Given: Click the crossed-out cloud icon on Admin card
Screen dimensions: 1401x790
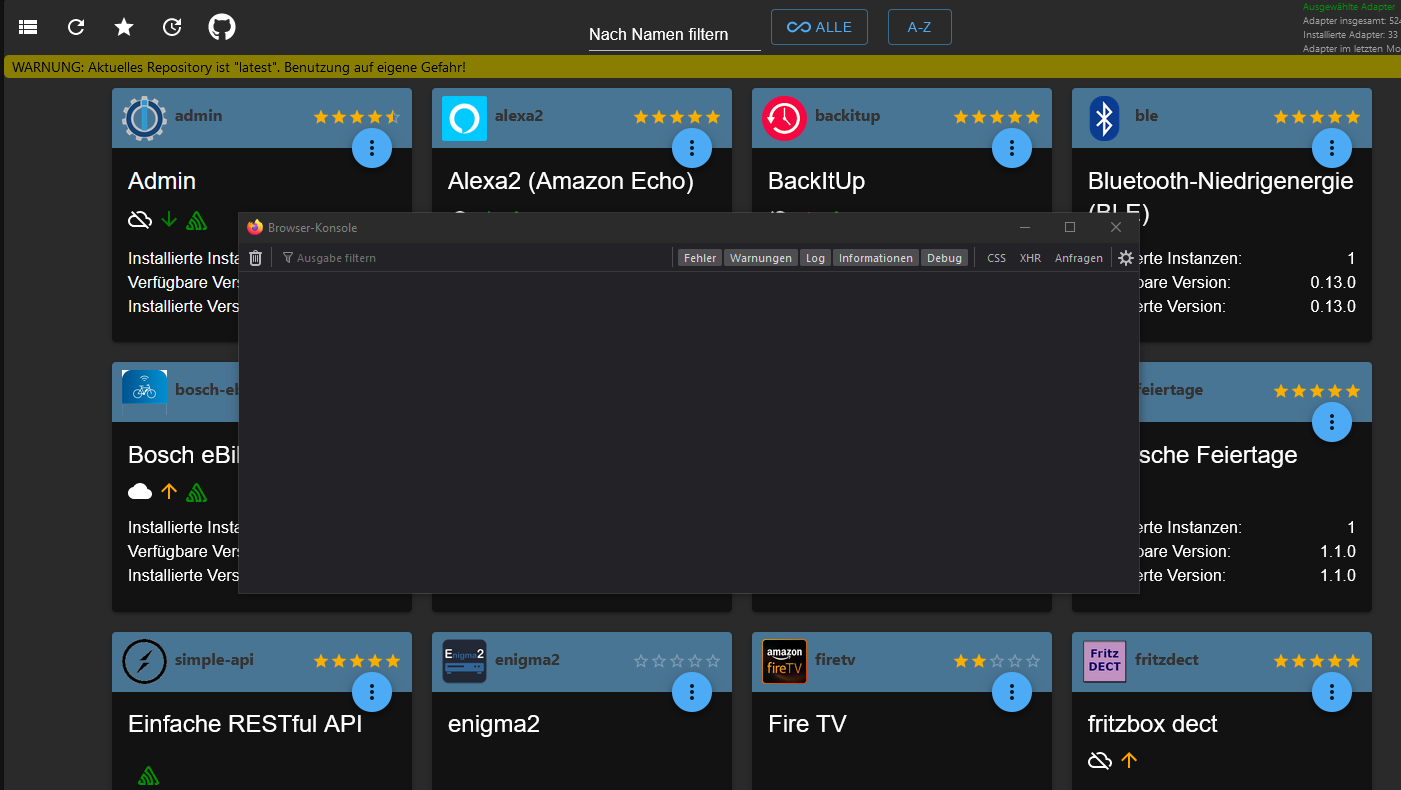Looking at the screenshot, I should coord(140,219).
